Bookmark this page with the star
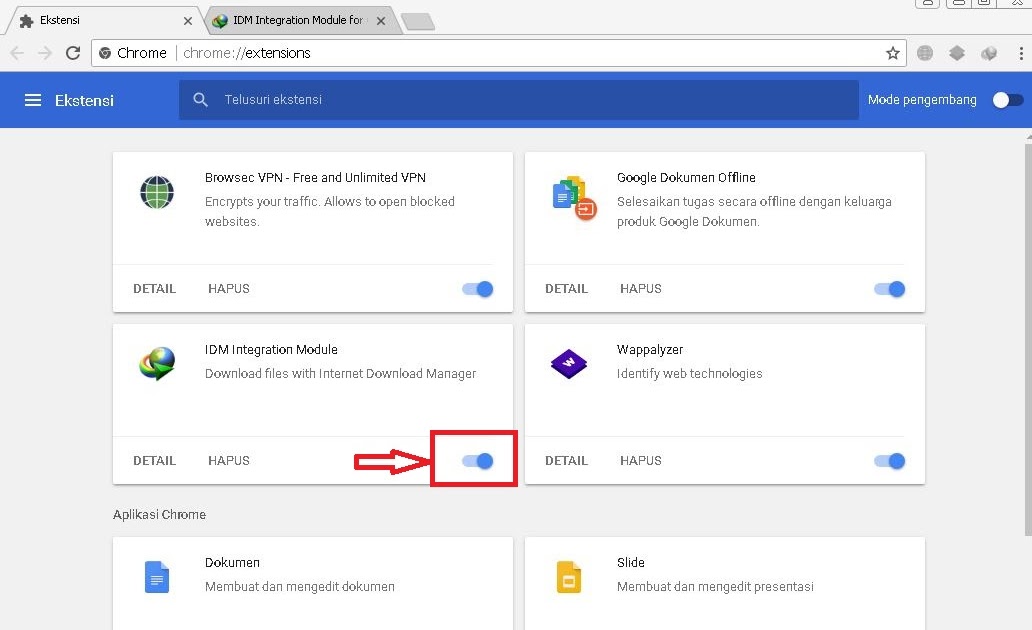 [892, 53]
